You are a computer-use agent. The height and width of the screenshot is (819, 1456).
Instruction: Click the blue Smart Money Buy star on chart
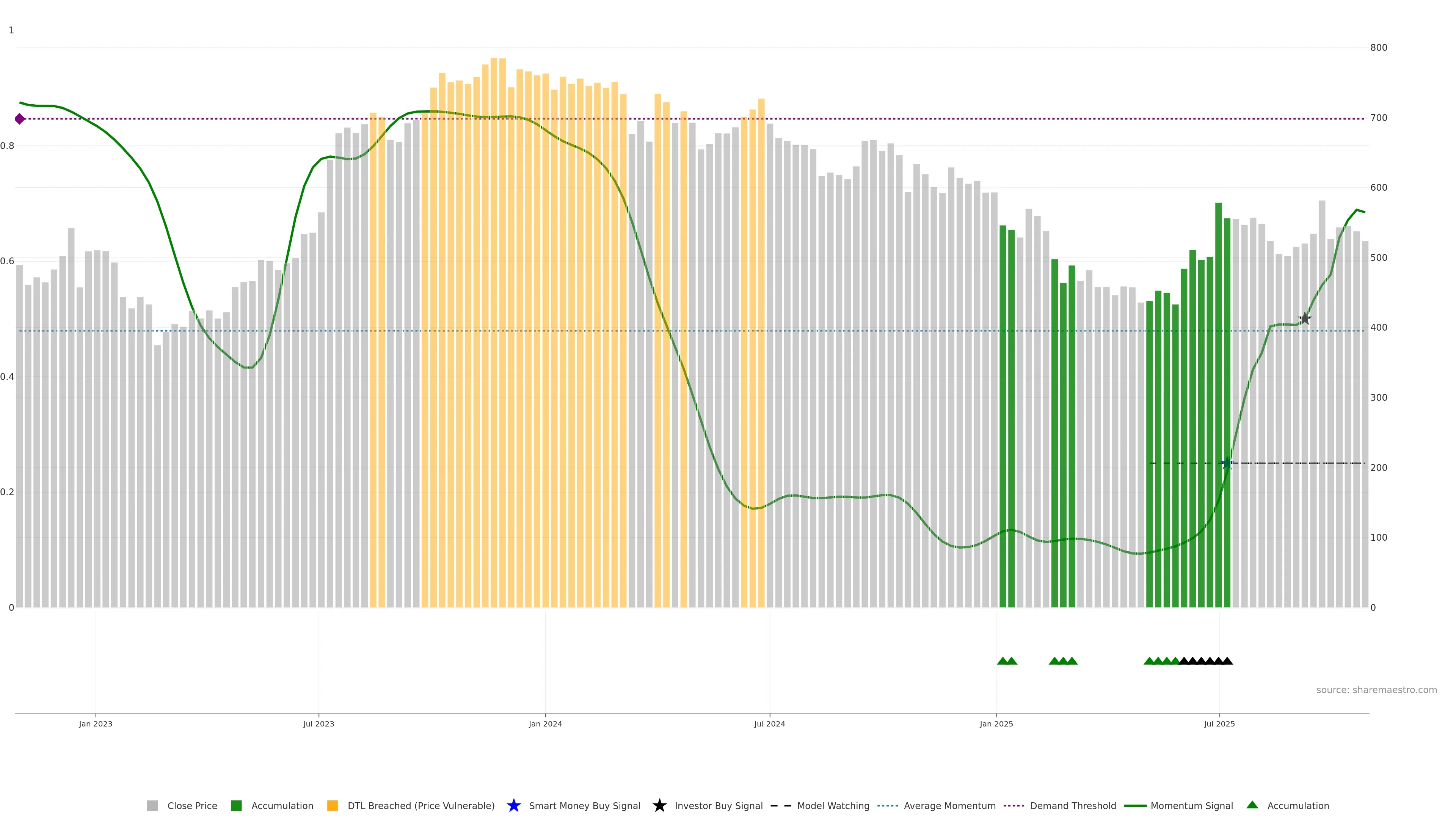(1227, 463)
